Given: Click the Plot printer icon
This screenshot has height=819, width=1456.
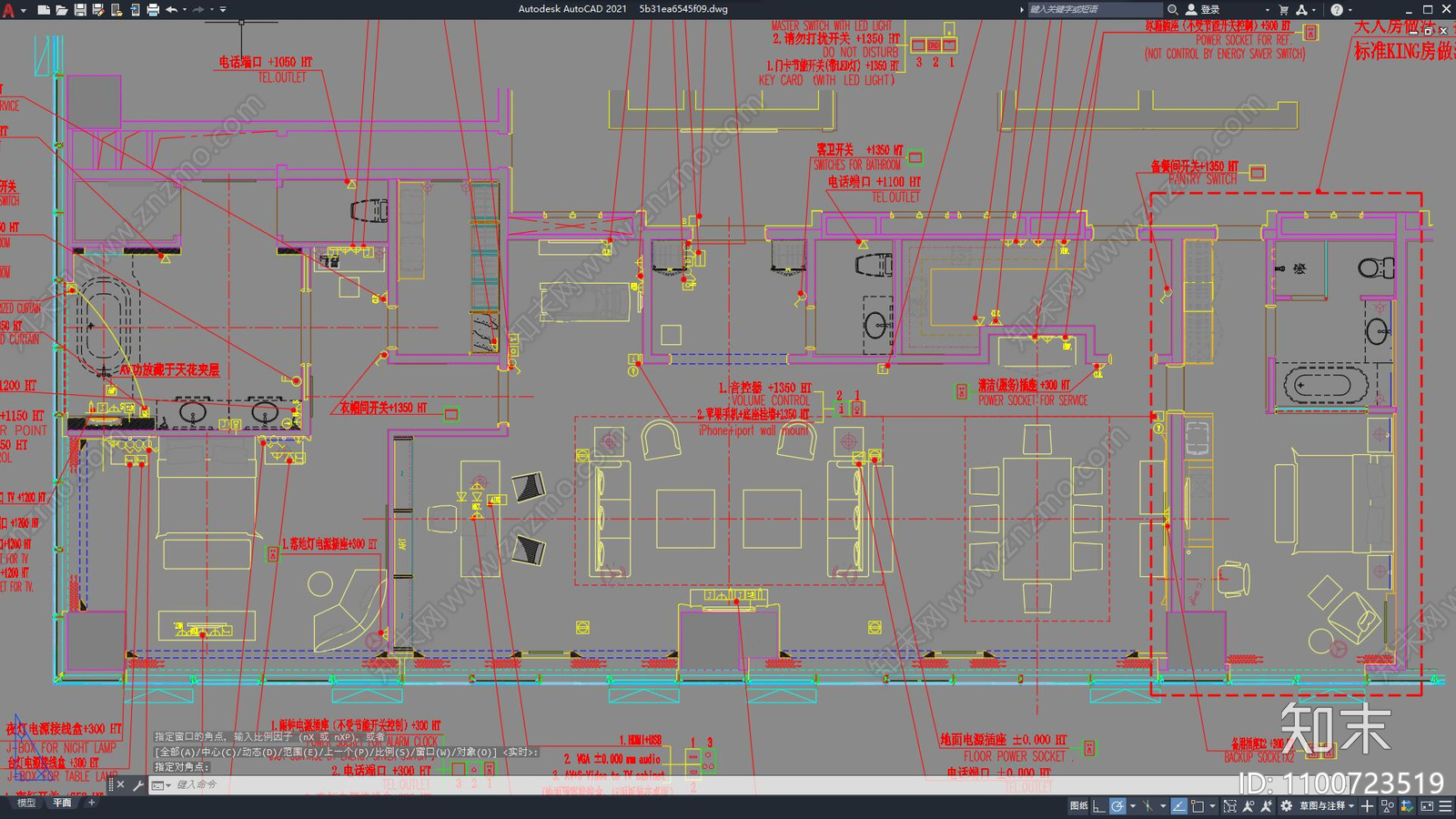Looking at the screenshot, I should point(152,9).
